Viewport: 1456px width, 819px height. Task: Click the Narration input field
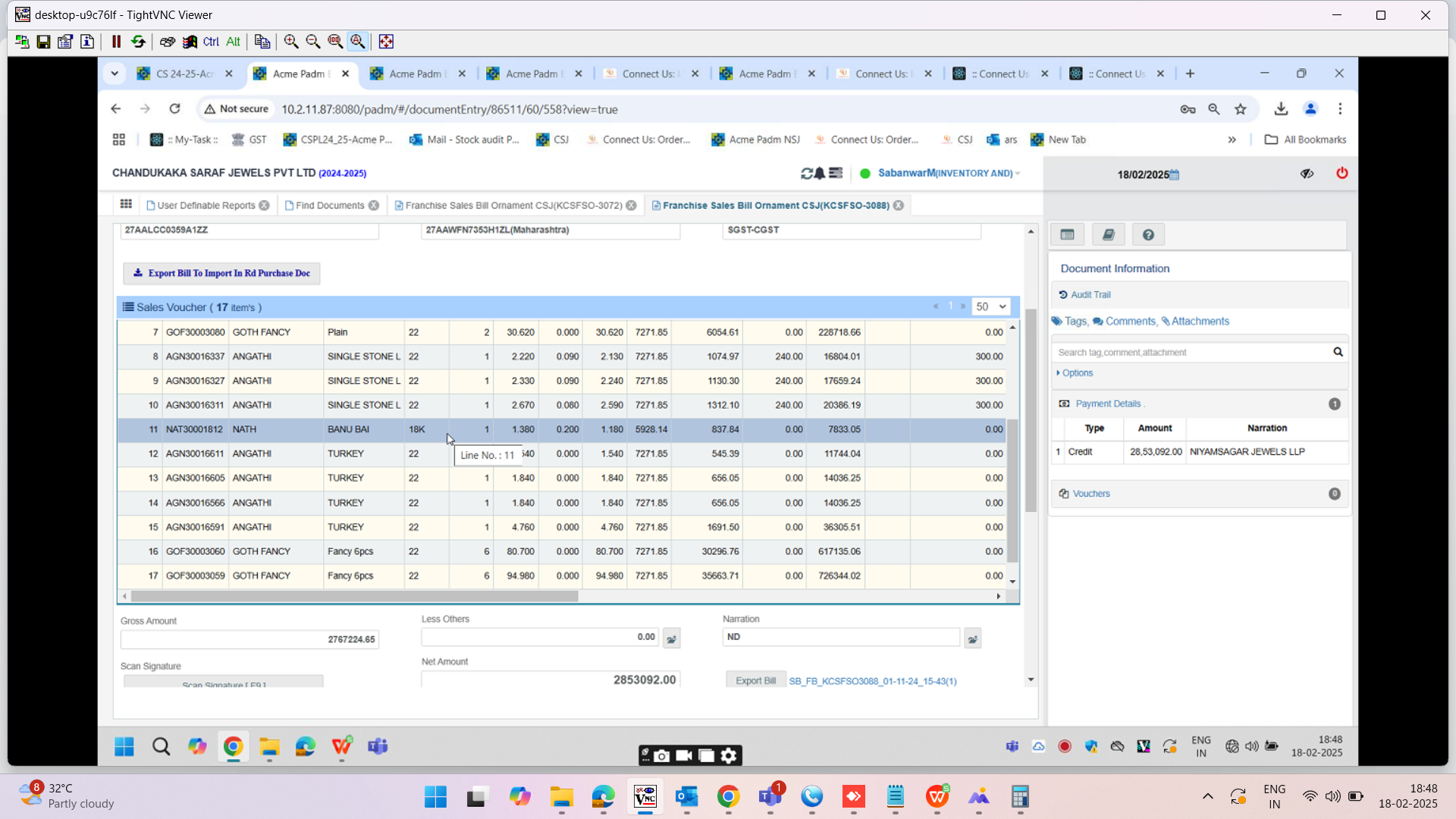[841, 637]
